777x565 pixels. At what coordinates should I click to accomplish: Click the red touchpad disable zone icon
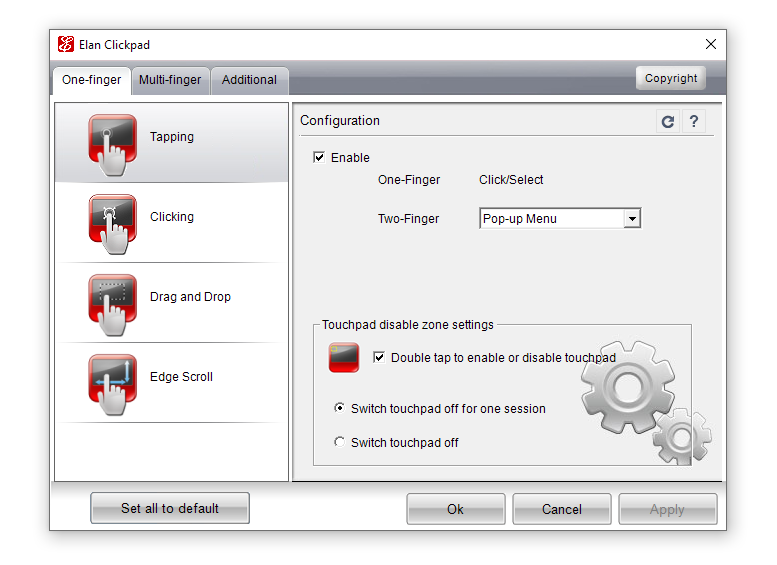[x=344, y=357]
